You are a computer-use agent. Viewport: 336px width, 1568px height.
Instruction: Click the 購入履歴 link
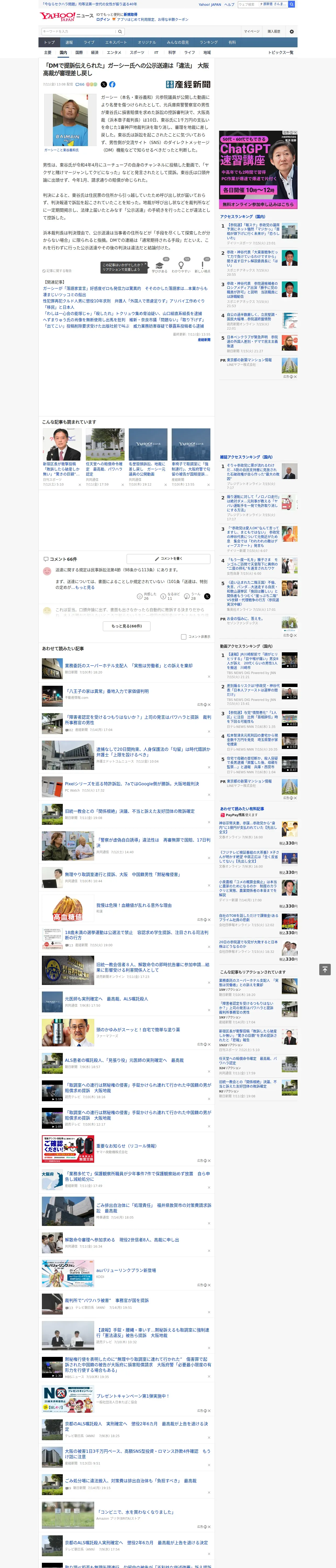(x=274, y=32)
